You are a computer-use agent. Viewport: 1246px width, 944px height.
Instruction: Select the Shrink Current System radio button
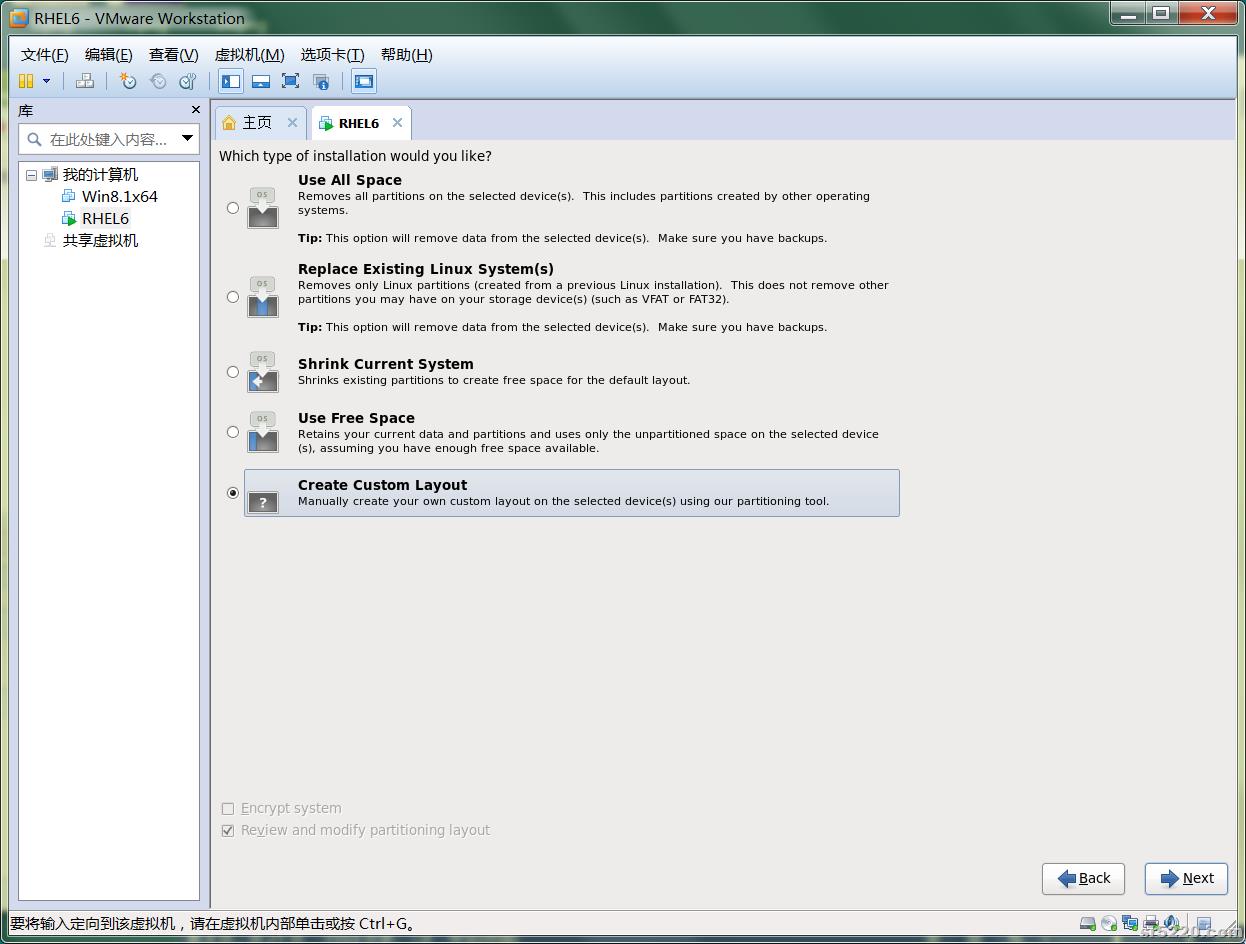tap(233, 372)
